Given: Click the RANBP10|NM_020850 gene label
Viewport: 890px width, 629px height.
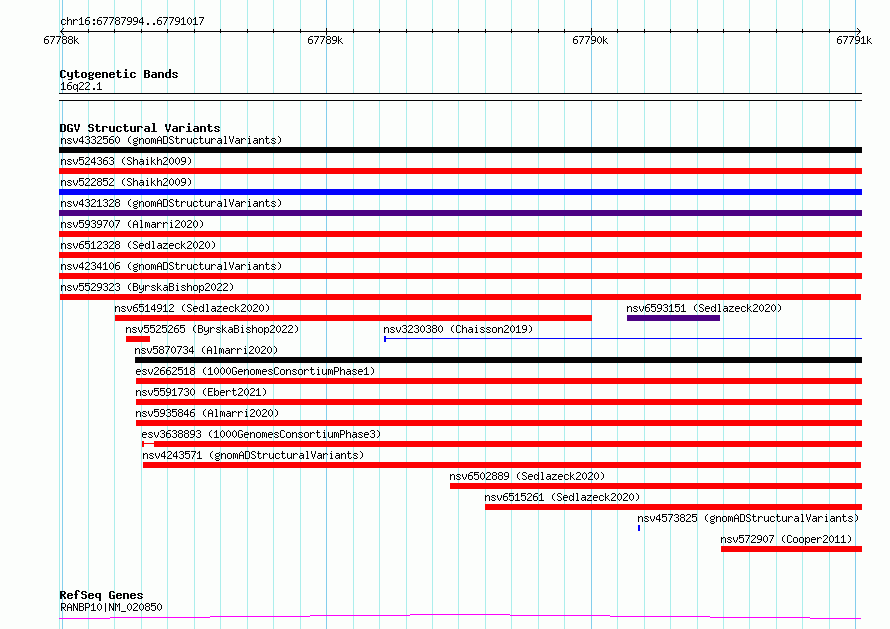Looking at the screenshot, I should pos(111,607).
